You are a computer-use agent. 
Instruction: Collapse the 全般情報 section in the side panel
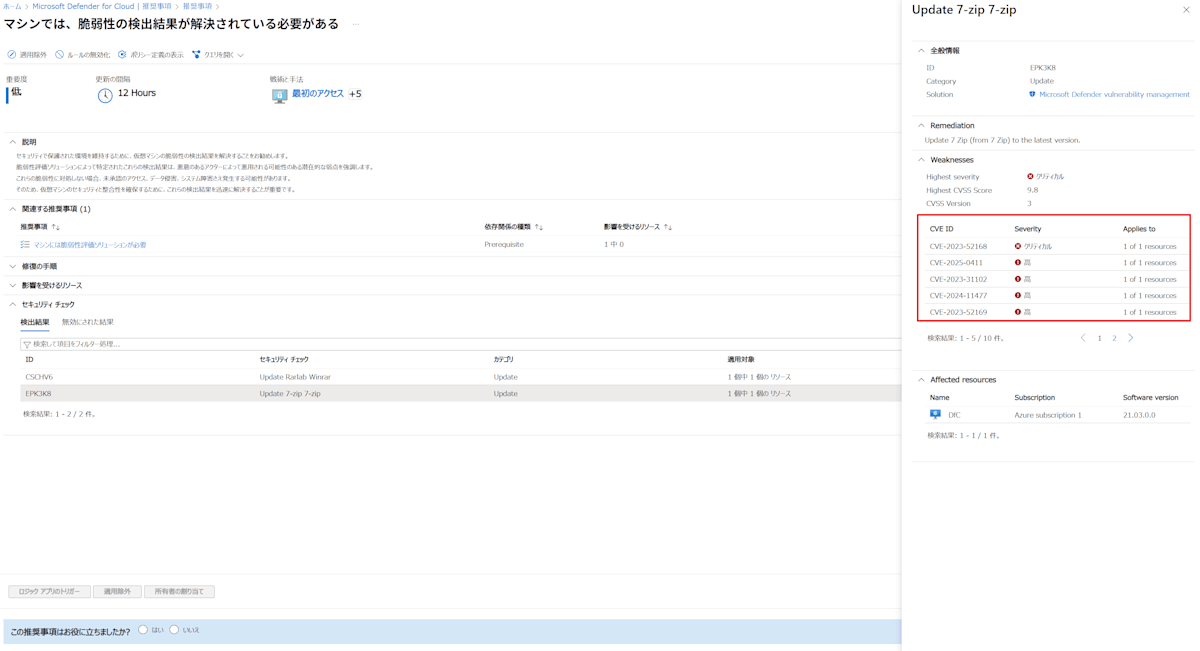click(x=922, y=51)
